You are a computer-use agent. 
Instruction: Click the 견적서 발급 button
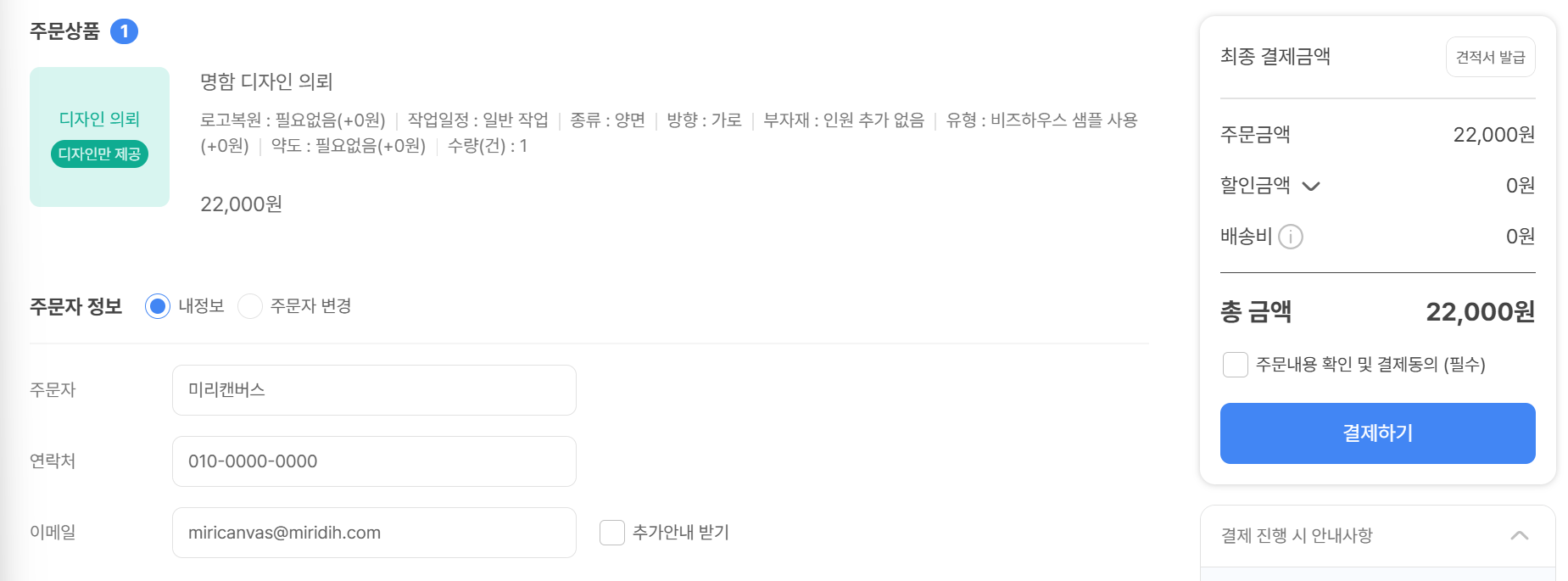pos(1490,57)
